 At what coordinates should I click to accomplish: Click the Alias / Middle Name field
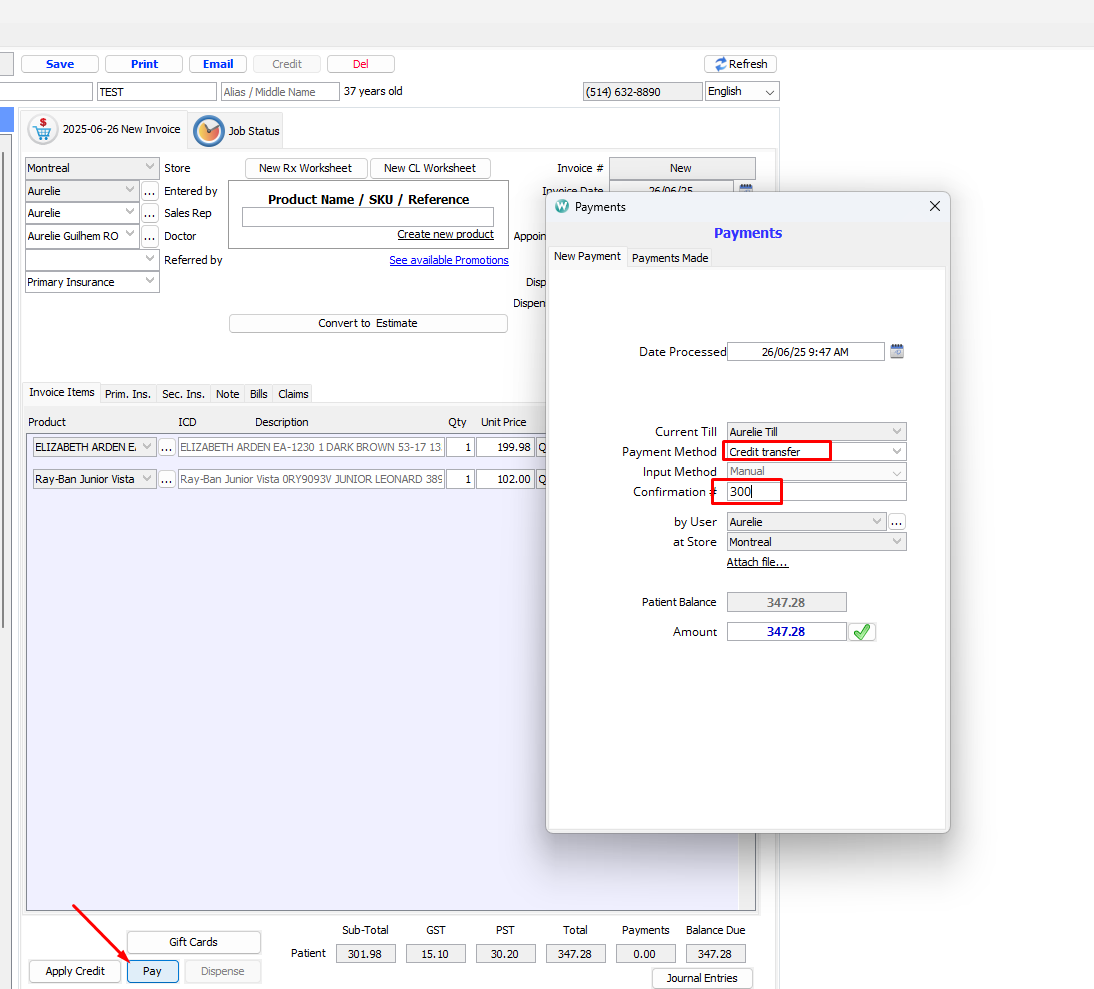(280, 92)
